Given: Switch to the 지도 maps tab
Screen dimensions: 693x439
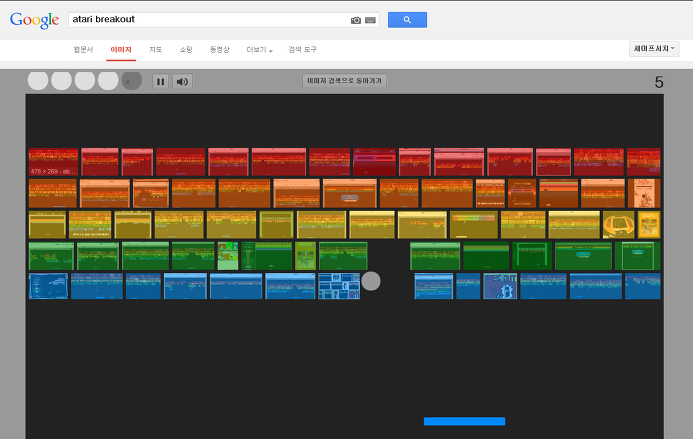Looking at the screenshot, I should (156, 50).
